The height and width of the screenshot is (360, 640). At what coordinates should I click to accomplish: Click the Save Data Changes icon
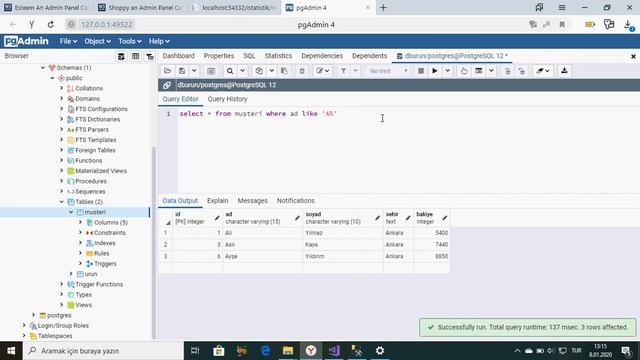(x=211, y=71)
